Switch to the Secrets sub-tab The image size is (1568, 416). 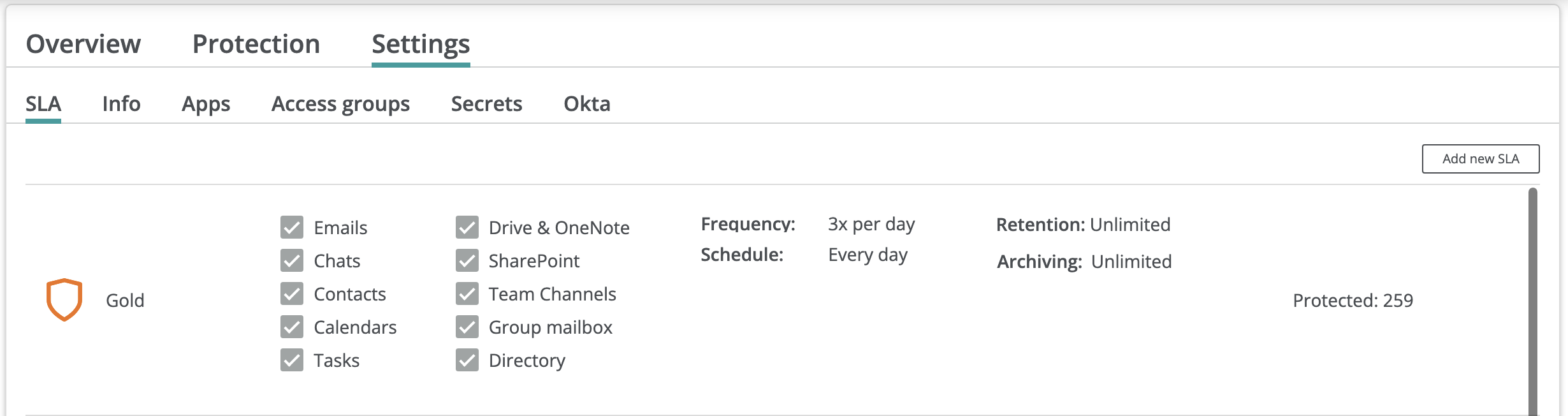click(x=486, y=103)
